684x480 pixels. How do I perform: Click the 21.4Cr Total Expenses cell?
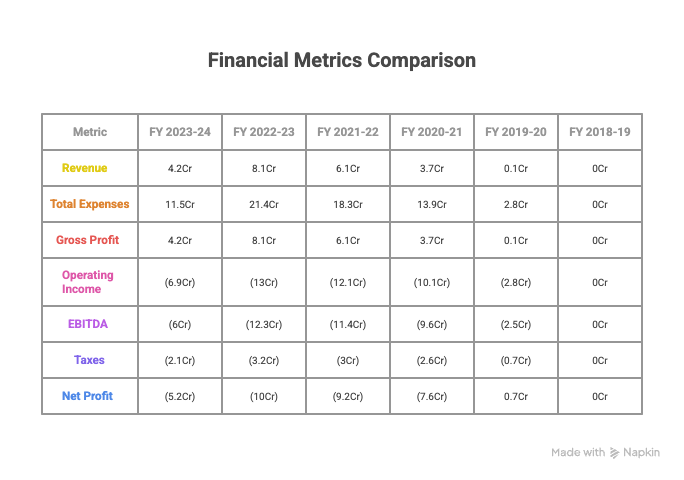[264, 204]
